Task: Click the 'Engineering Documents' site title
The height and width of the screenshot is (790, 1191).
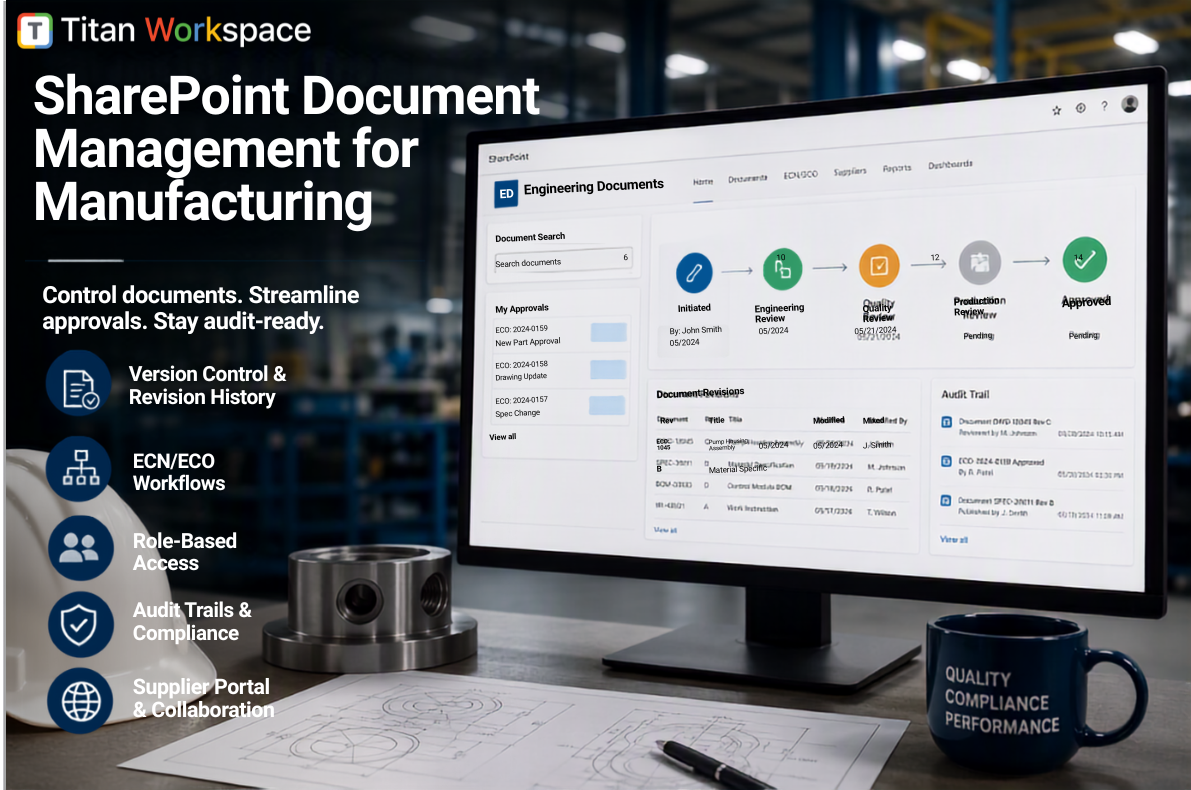Action: [x=593, y=186]
